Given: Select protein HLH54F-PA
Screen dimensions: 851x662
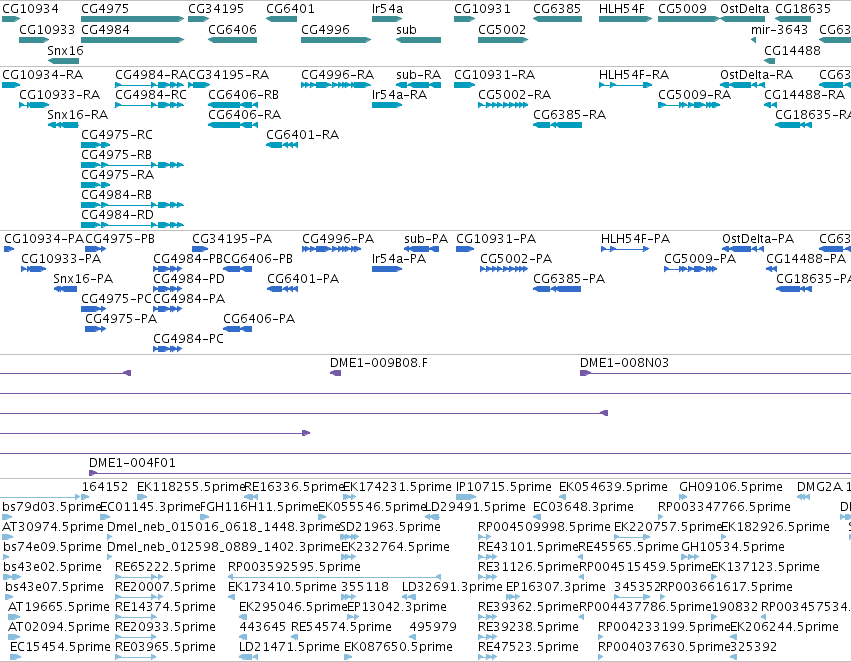Looking at the screenshot, I should [x=636, y=239].
